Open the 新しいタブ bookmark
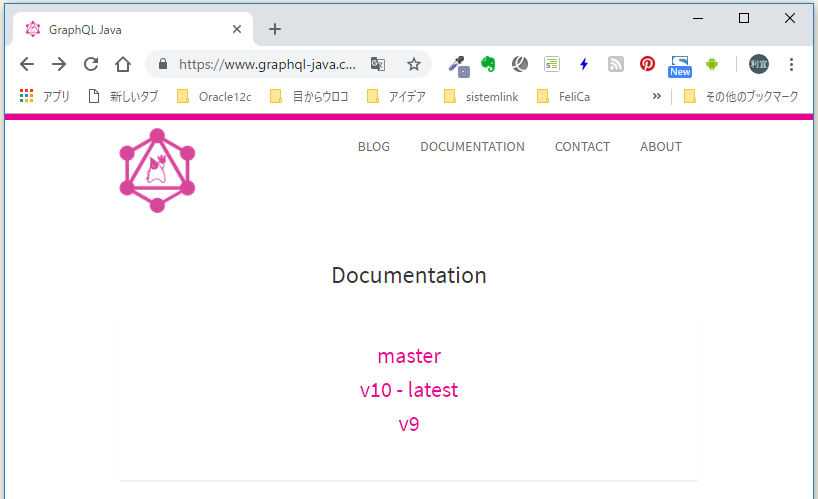 [x=123, y=96]
